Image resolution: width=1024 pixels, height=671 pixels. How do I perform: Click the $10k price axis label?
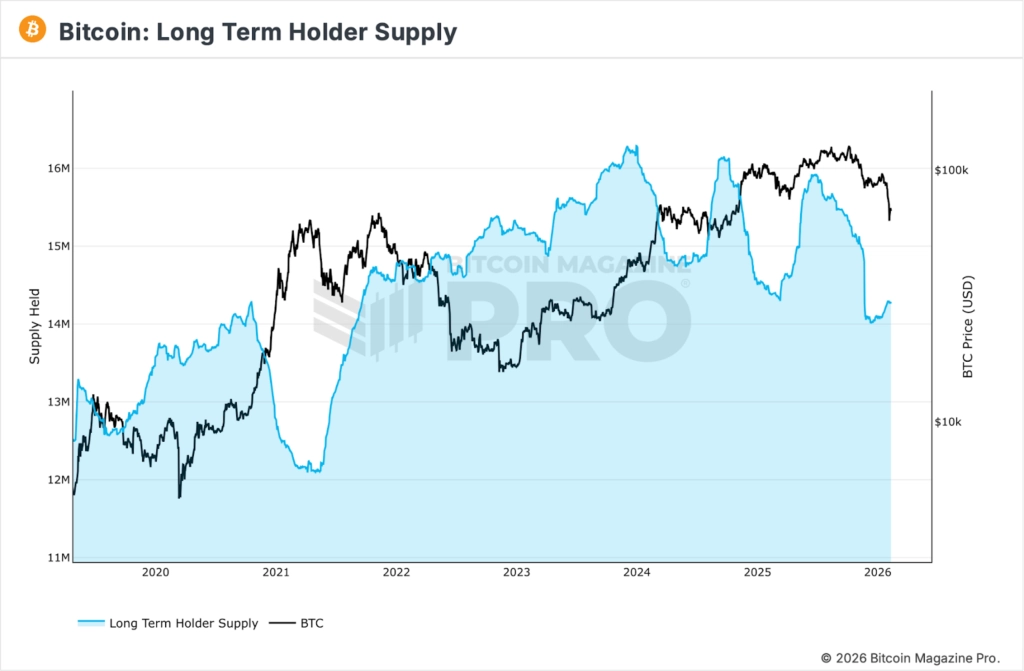pos(948,422)
